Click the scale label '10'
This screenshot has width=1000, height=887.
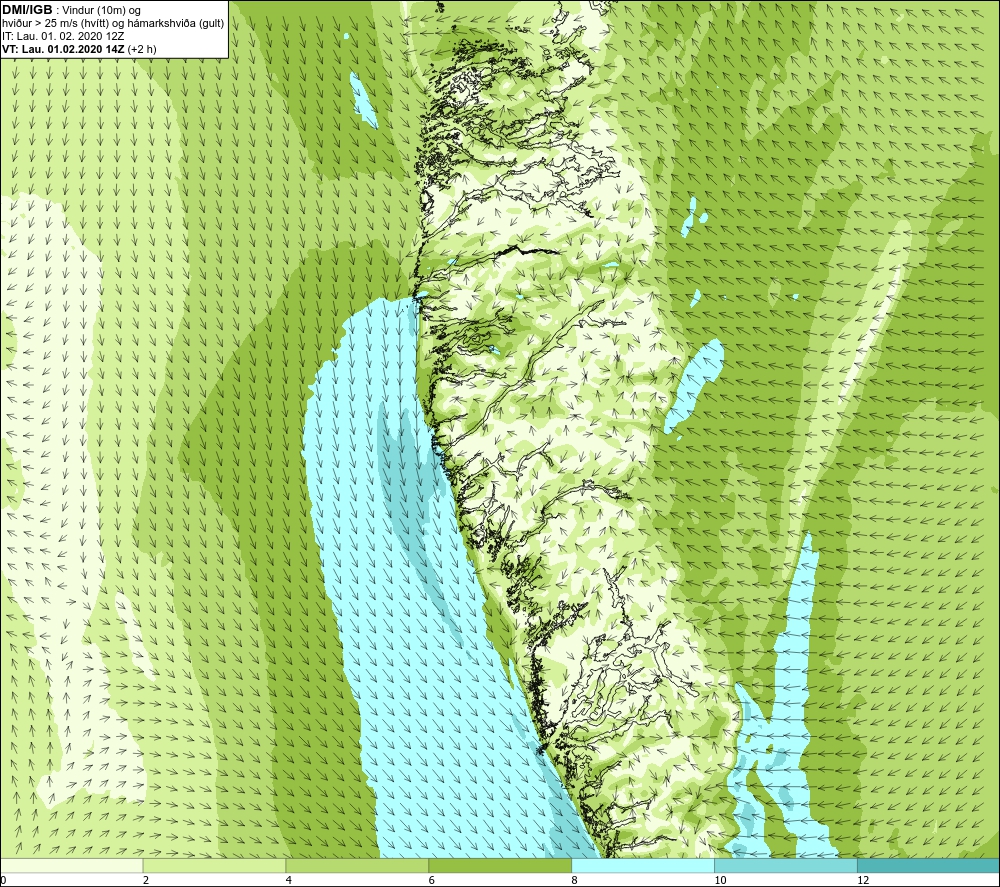tap(720, 881)
